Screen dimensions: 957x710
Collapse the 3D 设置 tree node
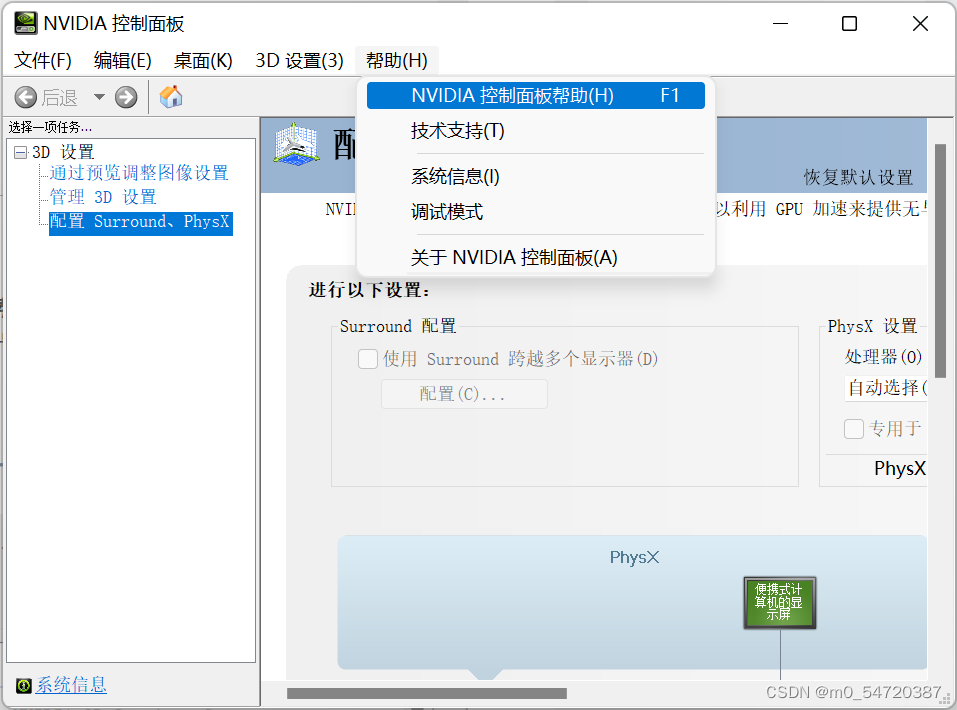(x=20, y=153)
